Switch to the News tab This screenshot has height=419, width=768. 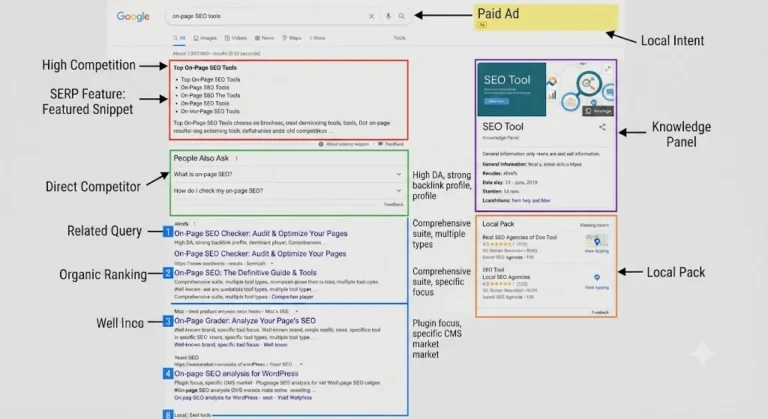click(x=264, y=38)
